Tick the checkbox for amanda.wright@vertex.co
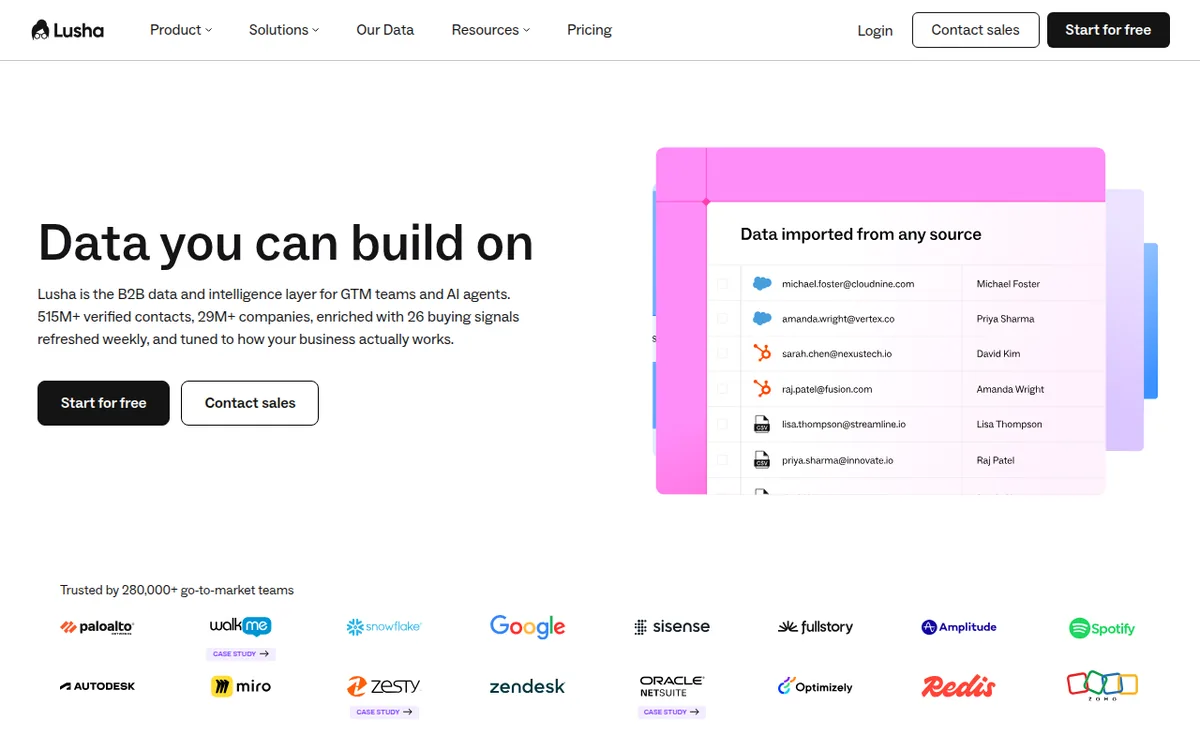 point(722,319)
